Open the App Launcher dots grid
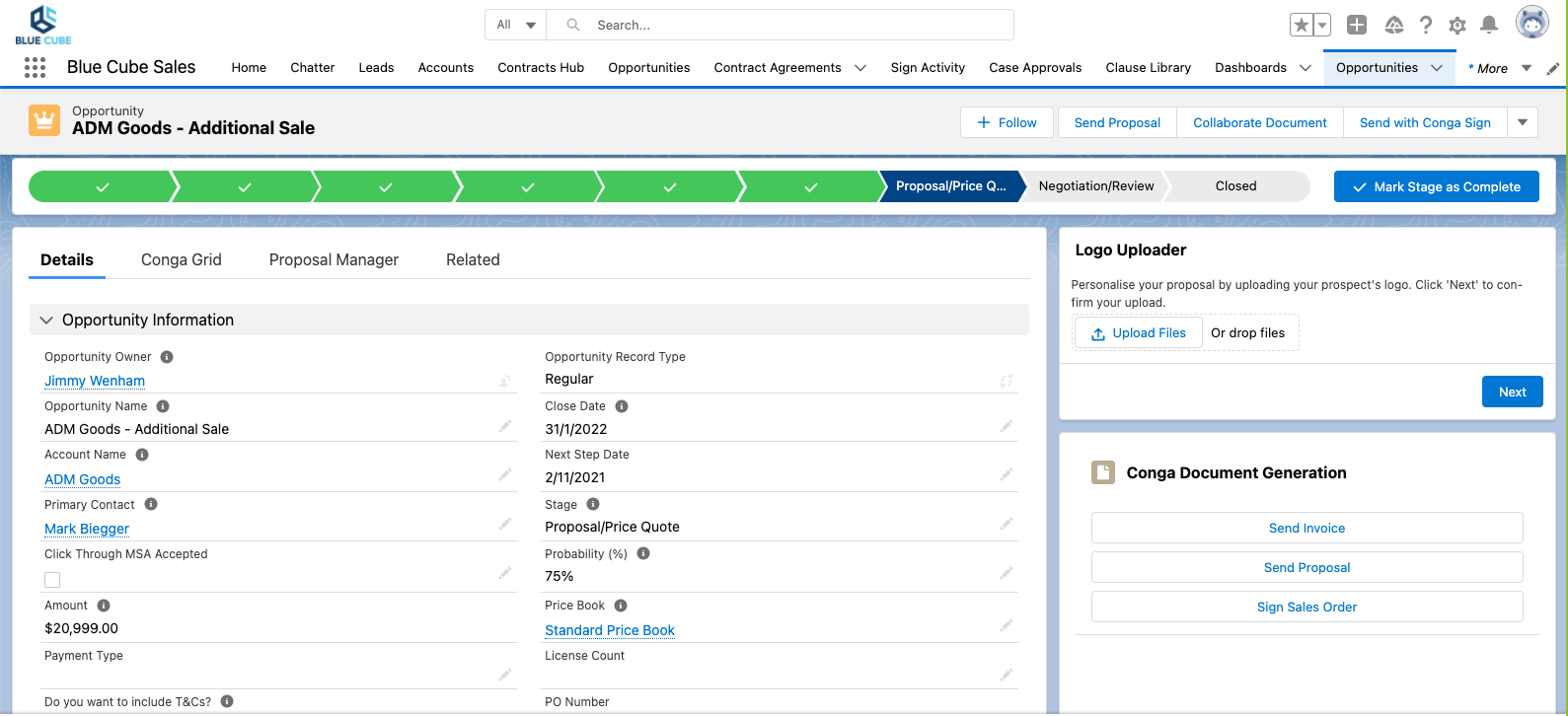This screenshot has height=716, width=1568. coord(35,67)
